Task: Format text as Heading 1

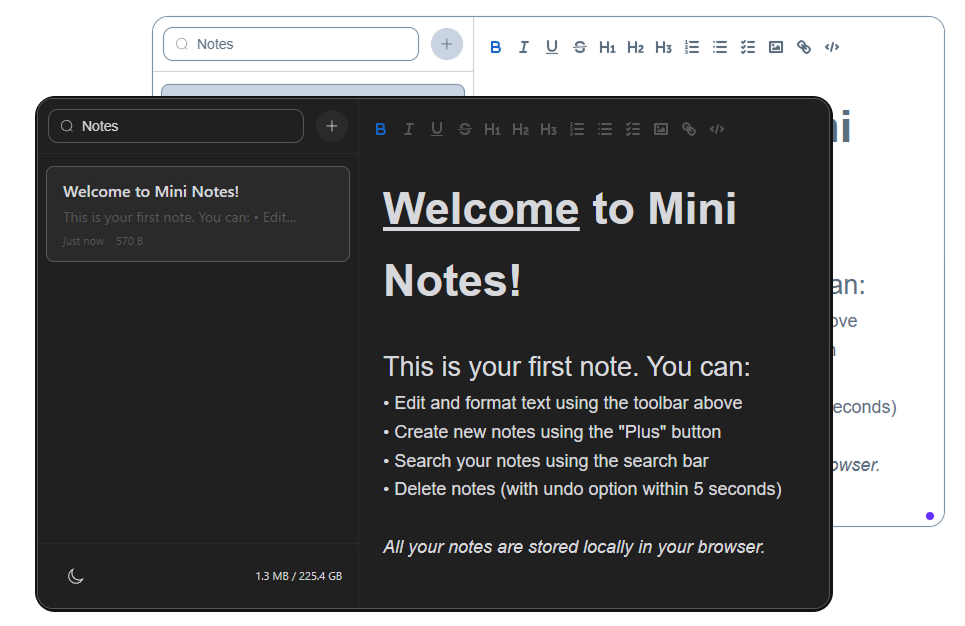Action: (x=492, y=128)
